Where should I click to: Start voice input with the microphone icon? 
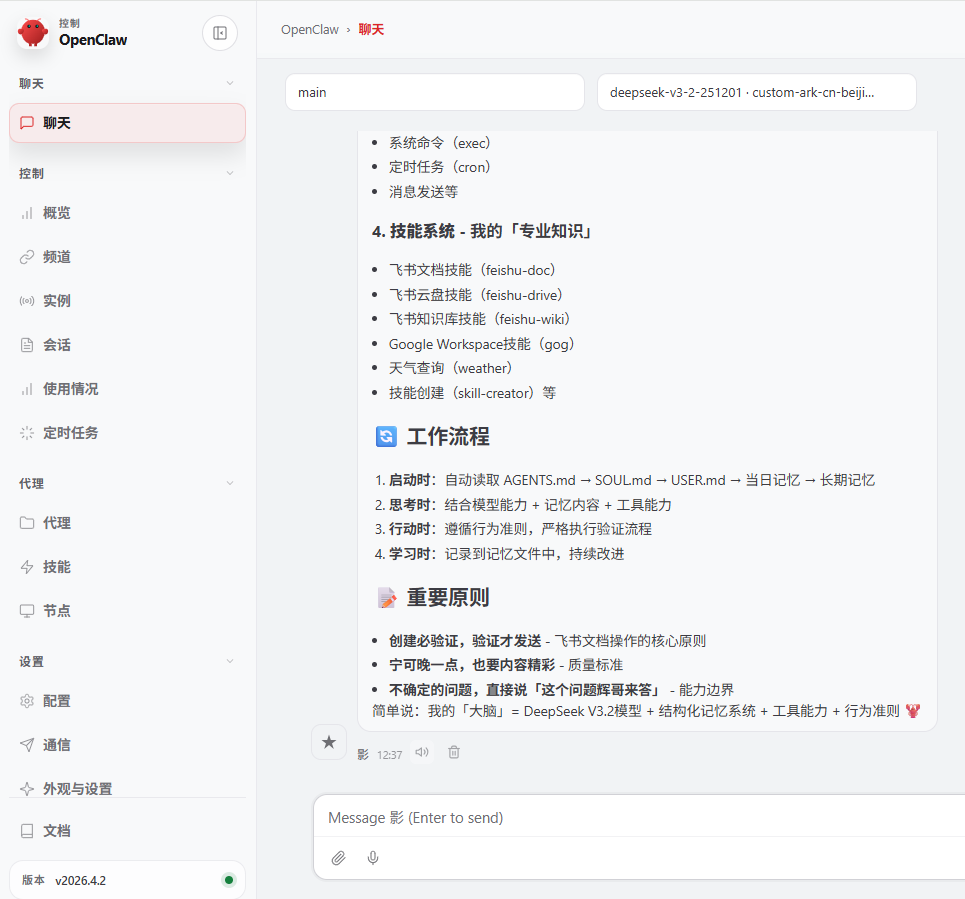[372, 858]
